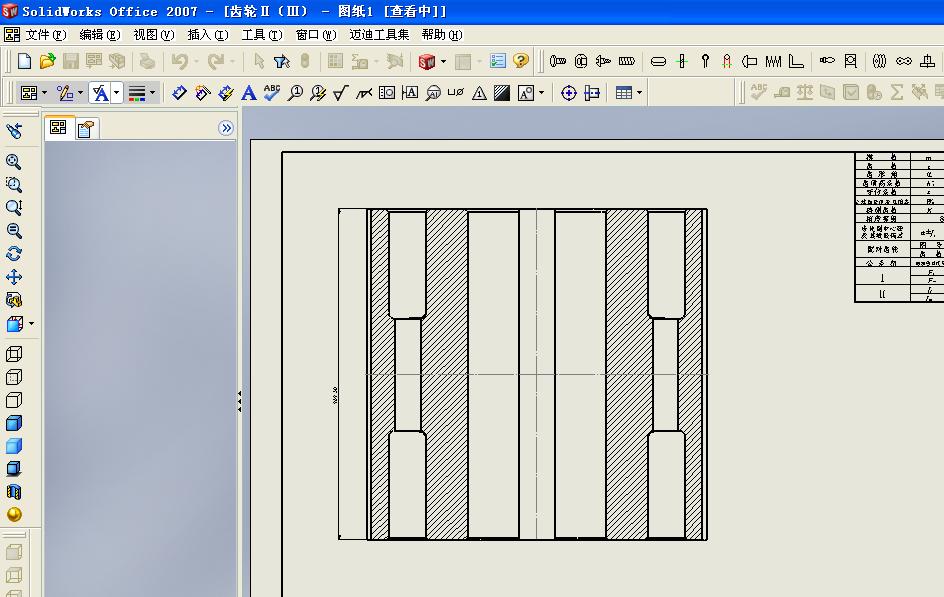This screenshot has height=597, width=944.
Task: Insert a Toolbox spring component
Action: click(774, 61)
